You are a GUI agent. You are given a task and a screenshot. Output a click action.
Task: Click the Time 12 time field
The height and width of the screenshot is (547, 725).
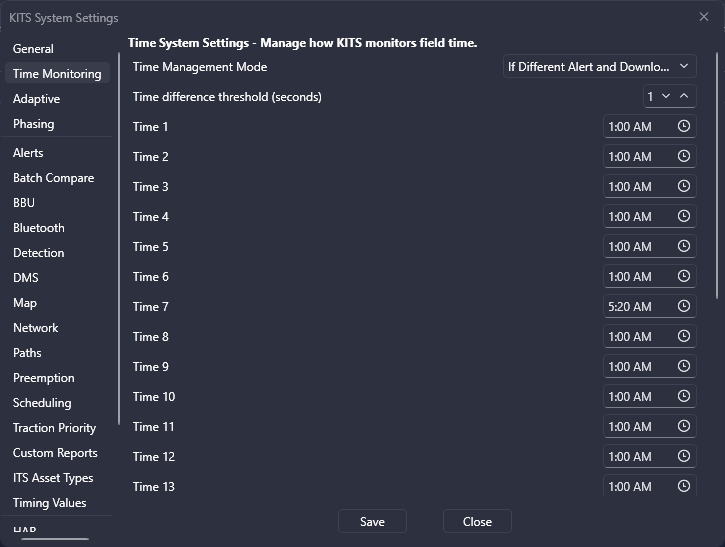coord(650,456)
